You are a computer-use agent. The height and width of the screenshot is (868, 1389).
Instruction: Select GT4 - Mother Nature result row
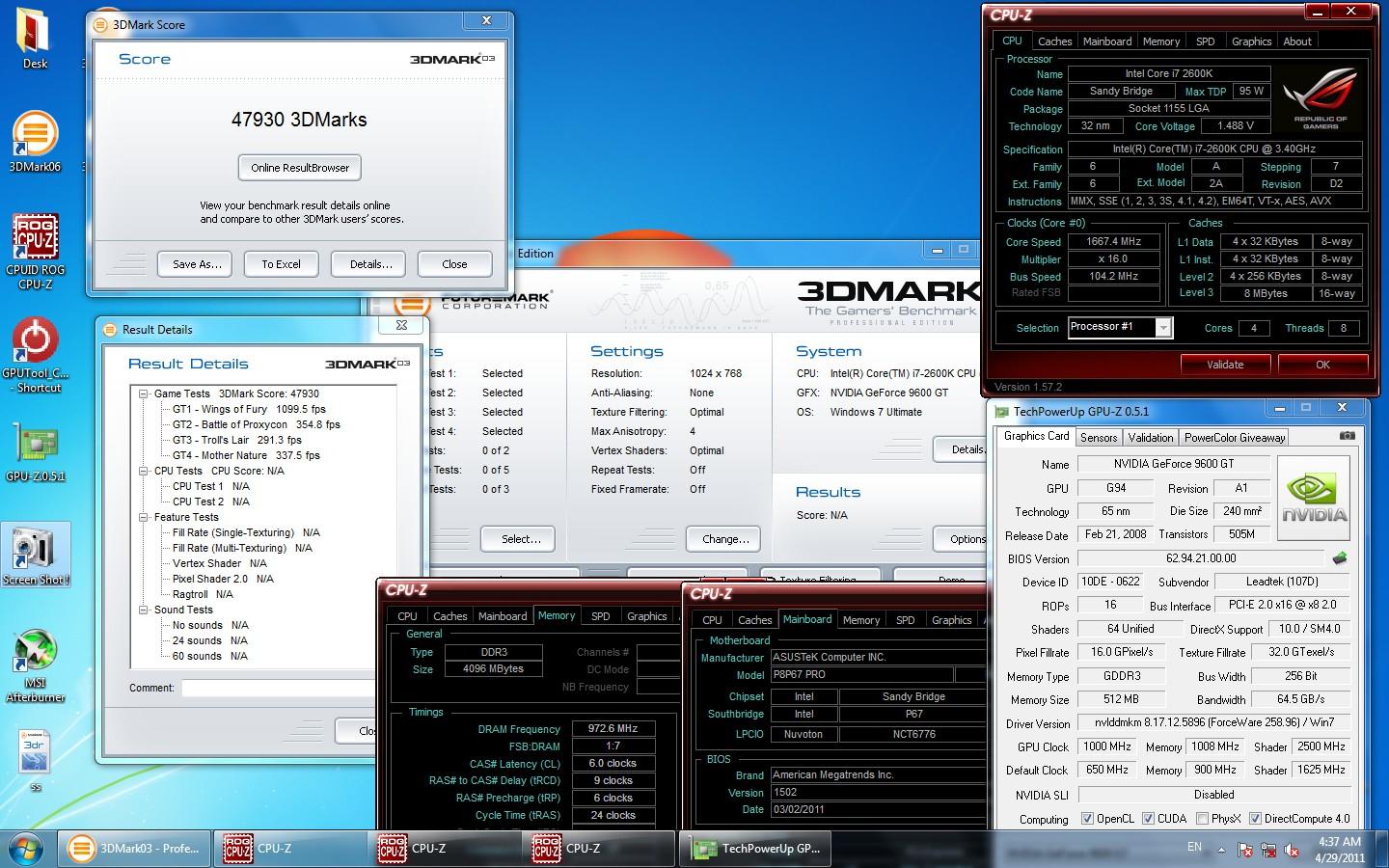pos(246,455)
